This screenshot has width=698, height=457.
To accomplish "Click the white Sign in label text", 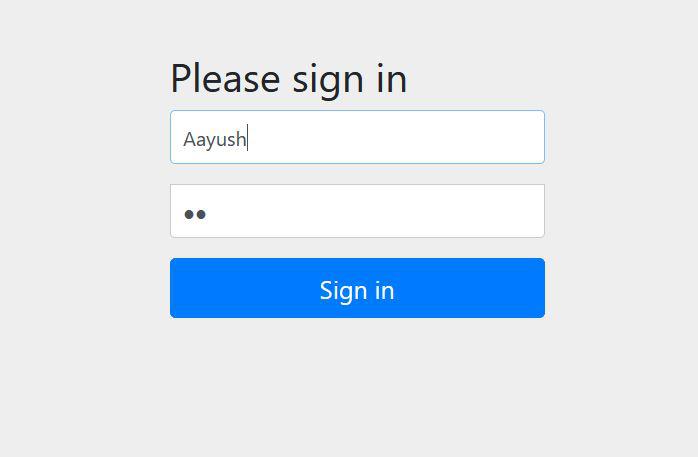I will tap(357, 291).
